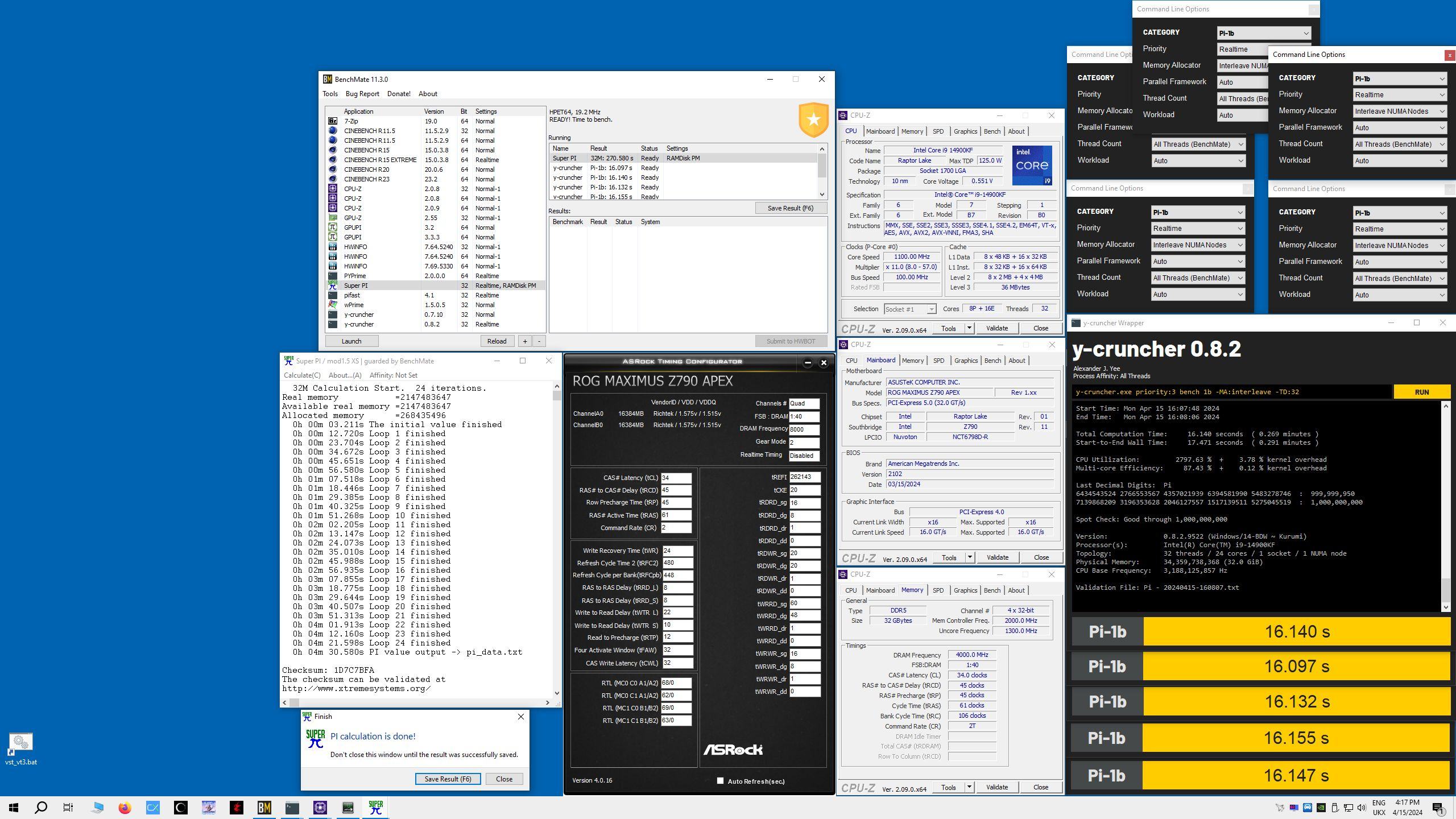The width and height of the screenshot is (1456, 819).
Task: Open Task View on the taskbar
Action: point(68,808)
